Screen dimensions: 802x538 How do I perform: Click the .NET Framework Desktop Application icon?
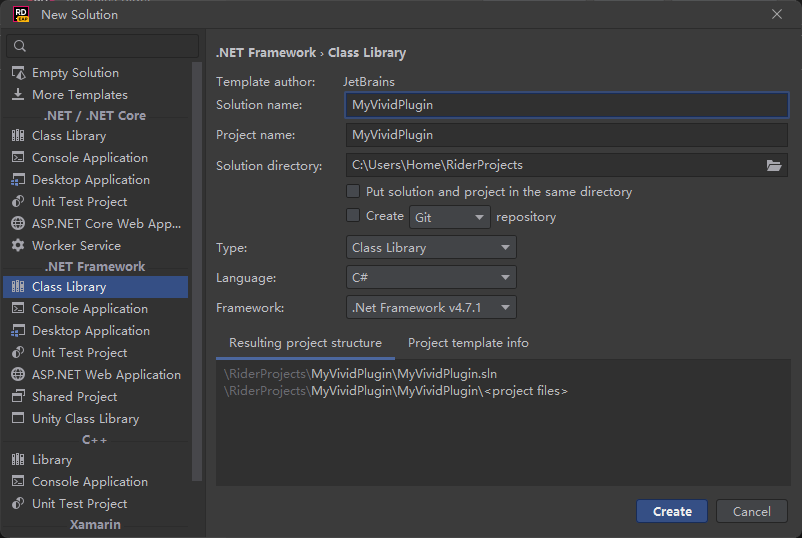(x=18, y=330)
